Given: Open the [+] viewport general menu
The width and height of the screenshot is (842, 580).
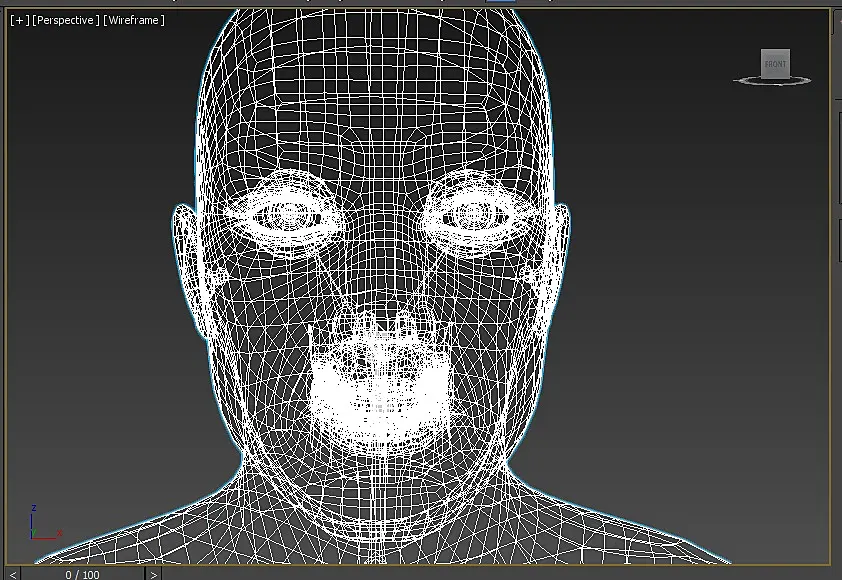Looking at the screenshot, I should click(19, 20).
